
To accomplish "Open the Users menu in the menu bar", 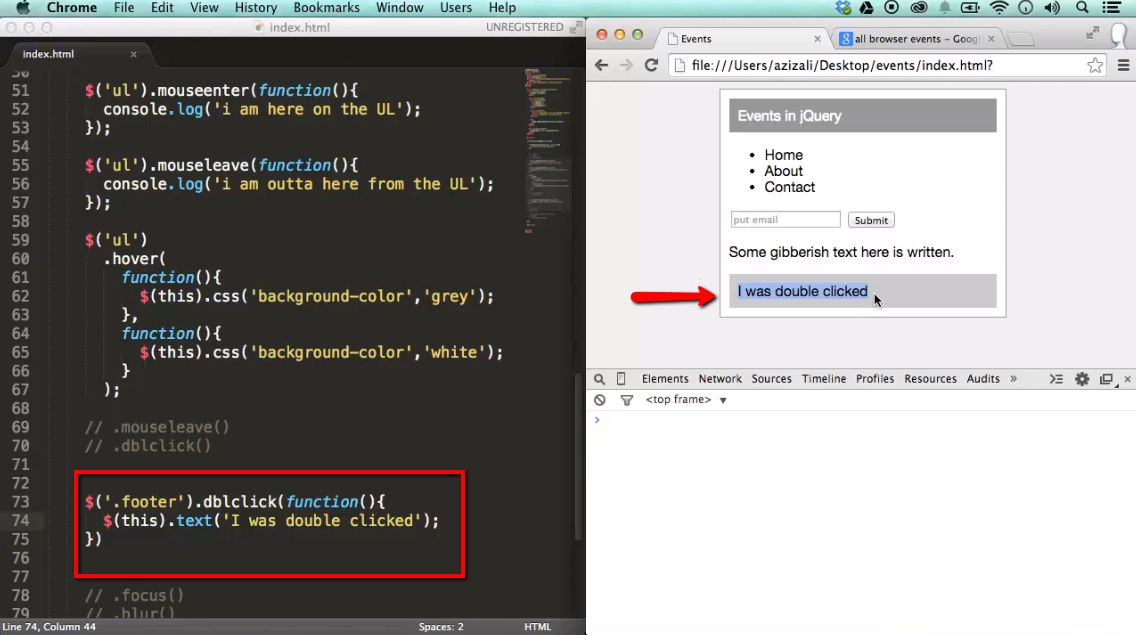I will [455, 7].
